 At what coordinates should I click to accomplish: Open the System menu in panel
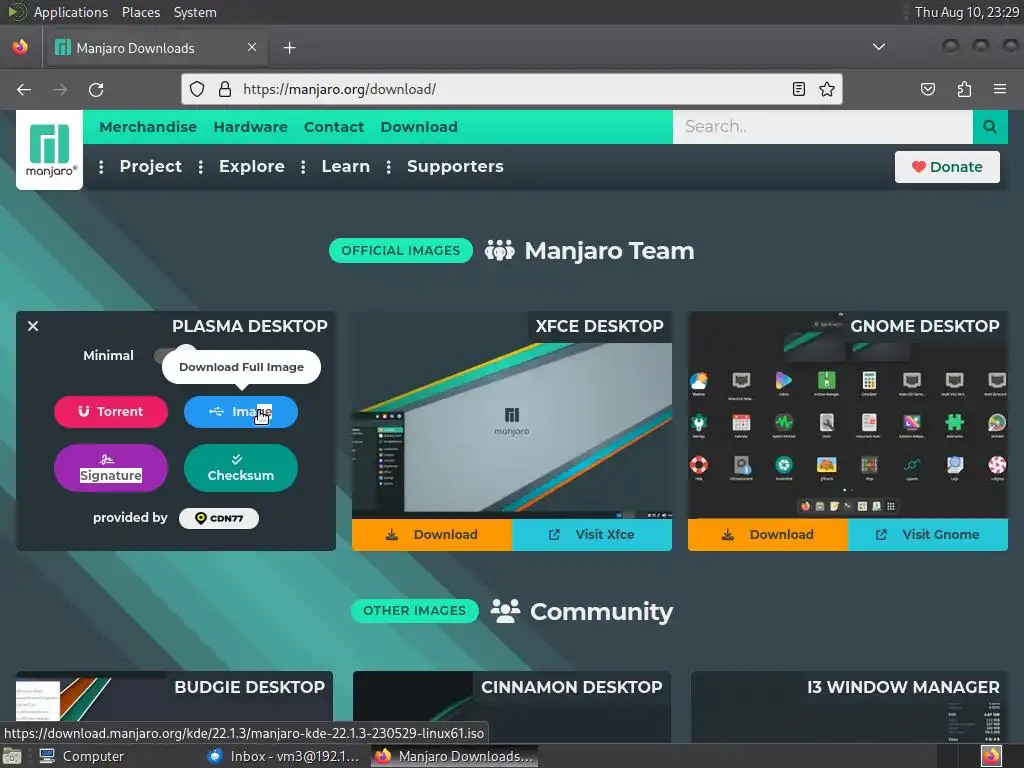tap(195, 12)
